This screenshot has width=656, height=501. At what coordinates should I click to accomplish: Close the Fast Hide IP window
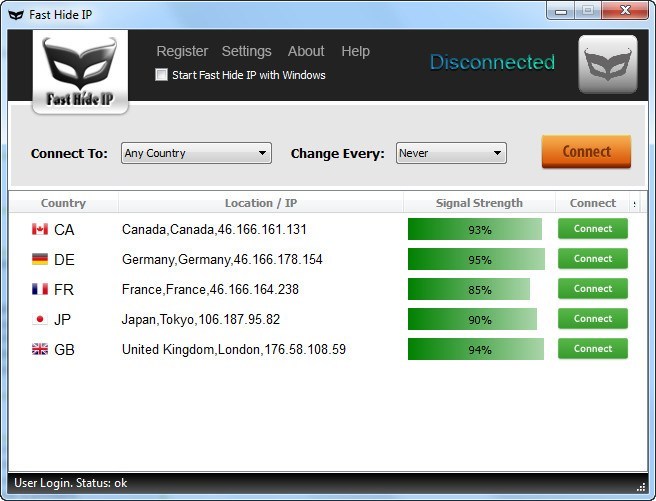point(625,11)
